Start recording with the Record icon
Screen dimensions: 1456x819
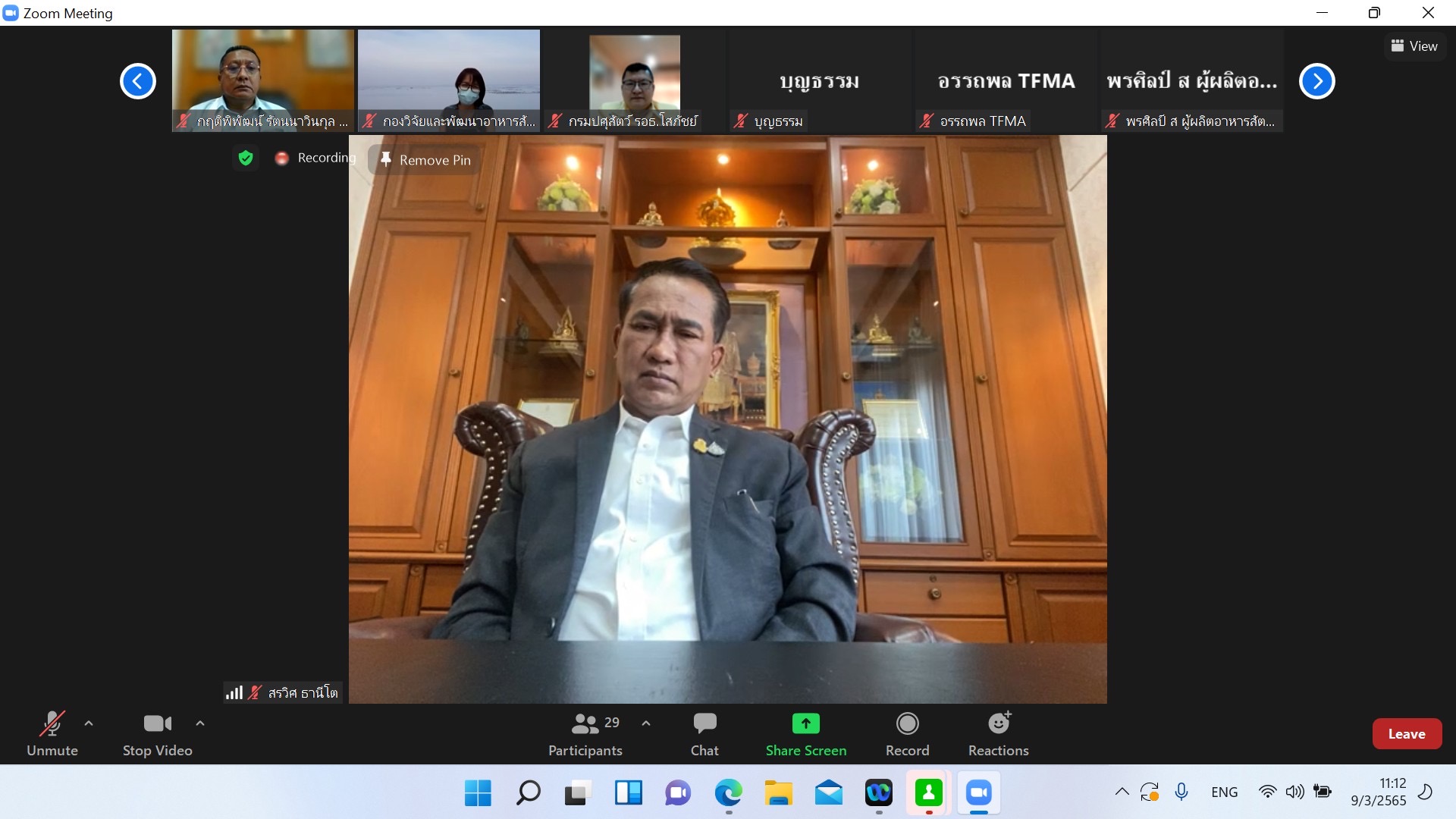point(907,724)
